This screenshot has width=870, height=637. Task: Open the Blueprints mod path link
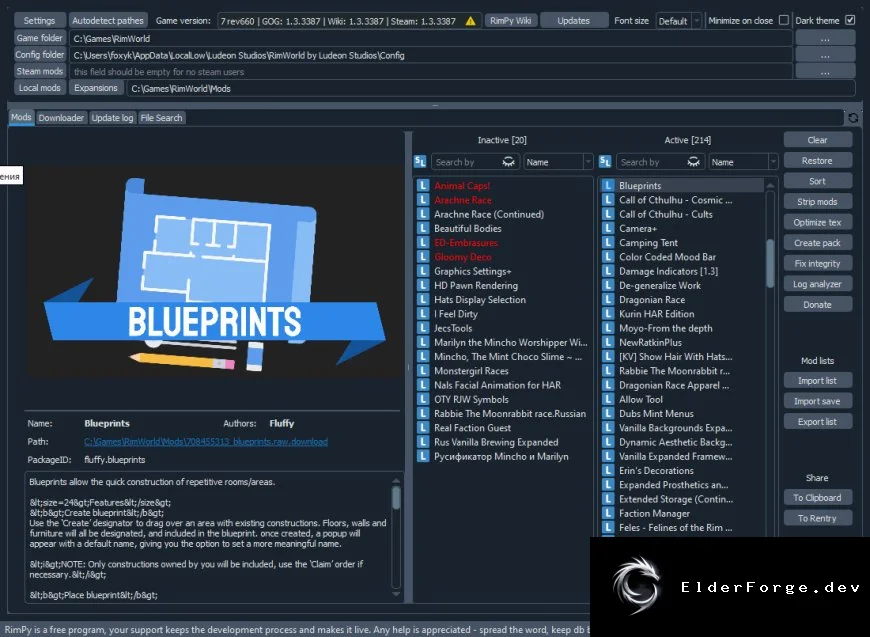(206, 442)
